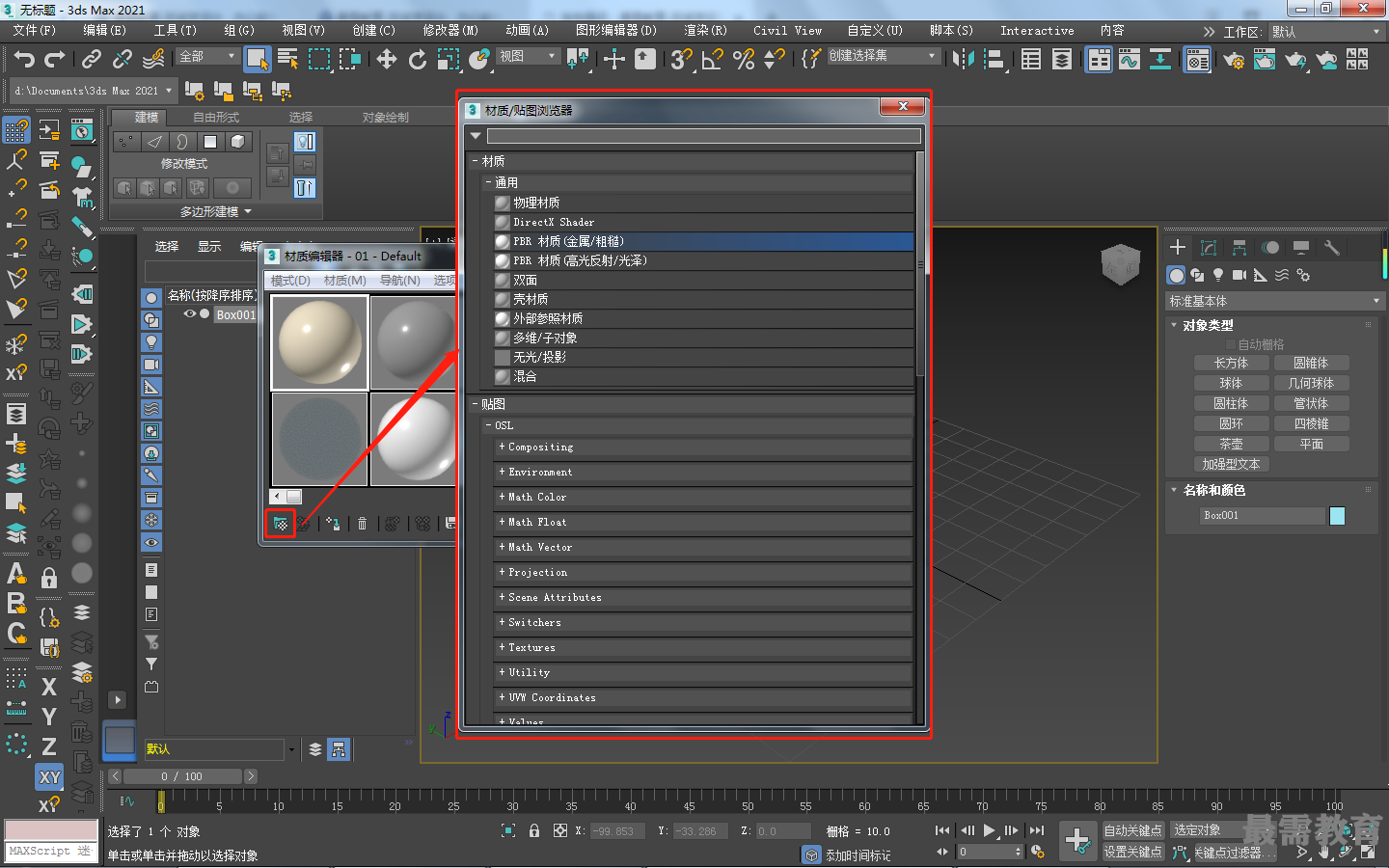Click the Redo arrow in main toolbar
The width and height of the screenshot is (1389, 868).
point(55,60)
